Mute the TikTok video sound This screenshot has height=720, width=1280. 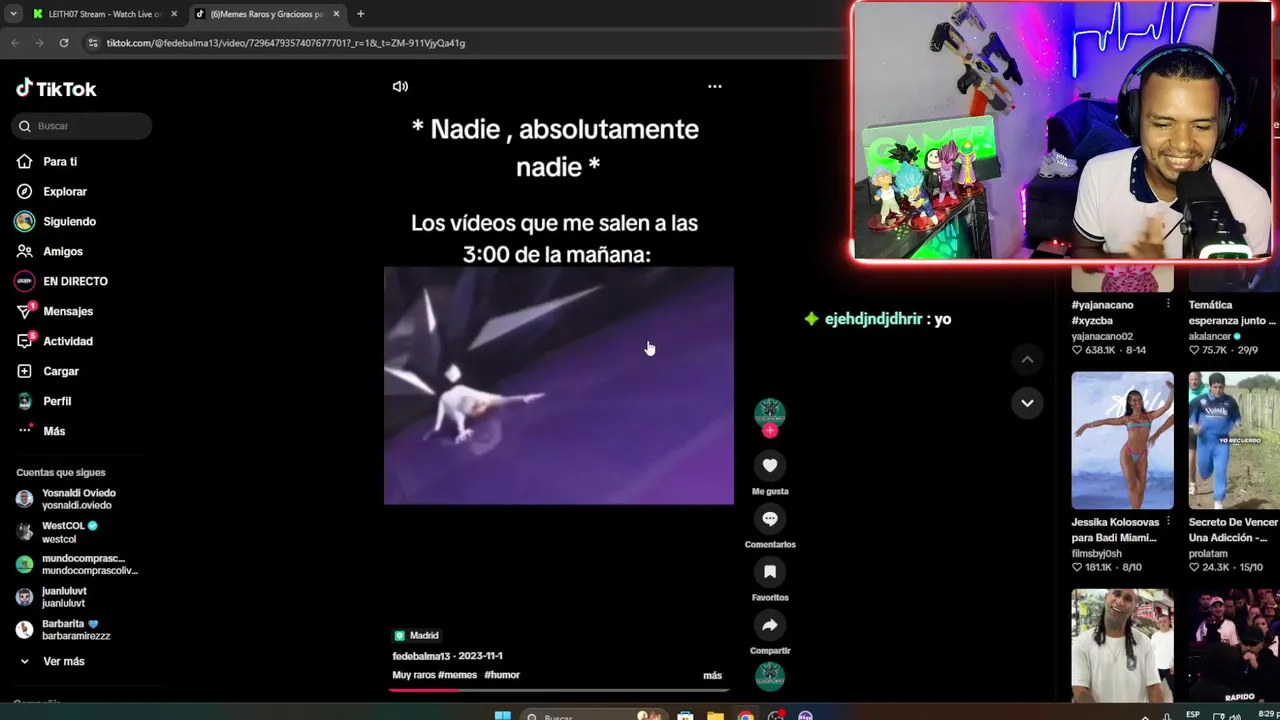tap(400, 86)
